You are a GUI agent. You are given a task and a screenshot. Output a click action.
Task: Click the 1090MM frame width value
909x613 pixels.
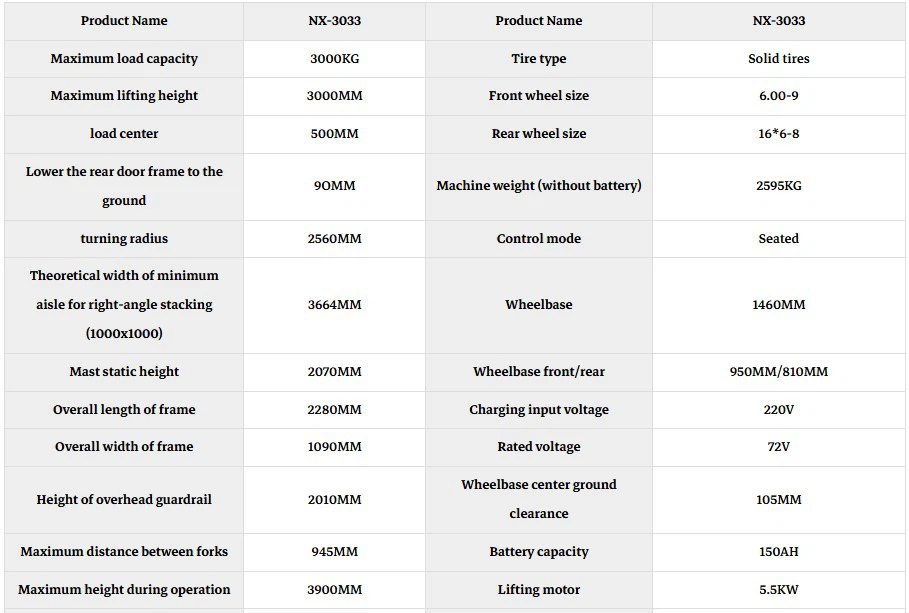click(334, 447)
